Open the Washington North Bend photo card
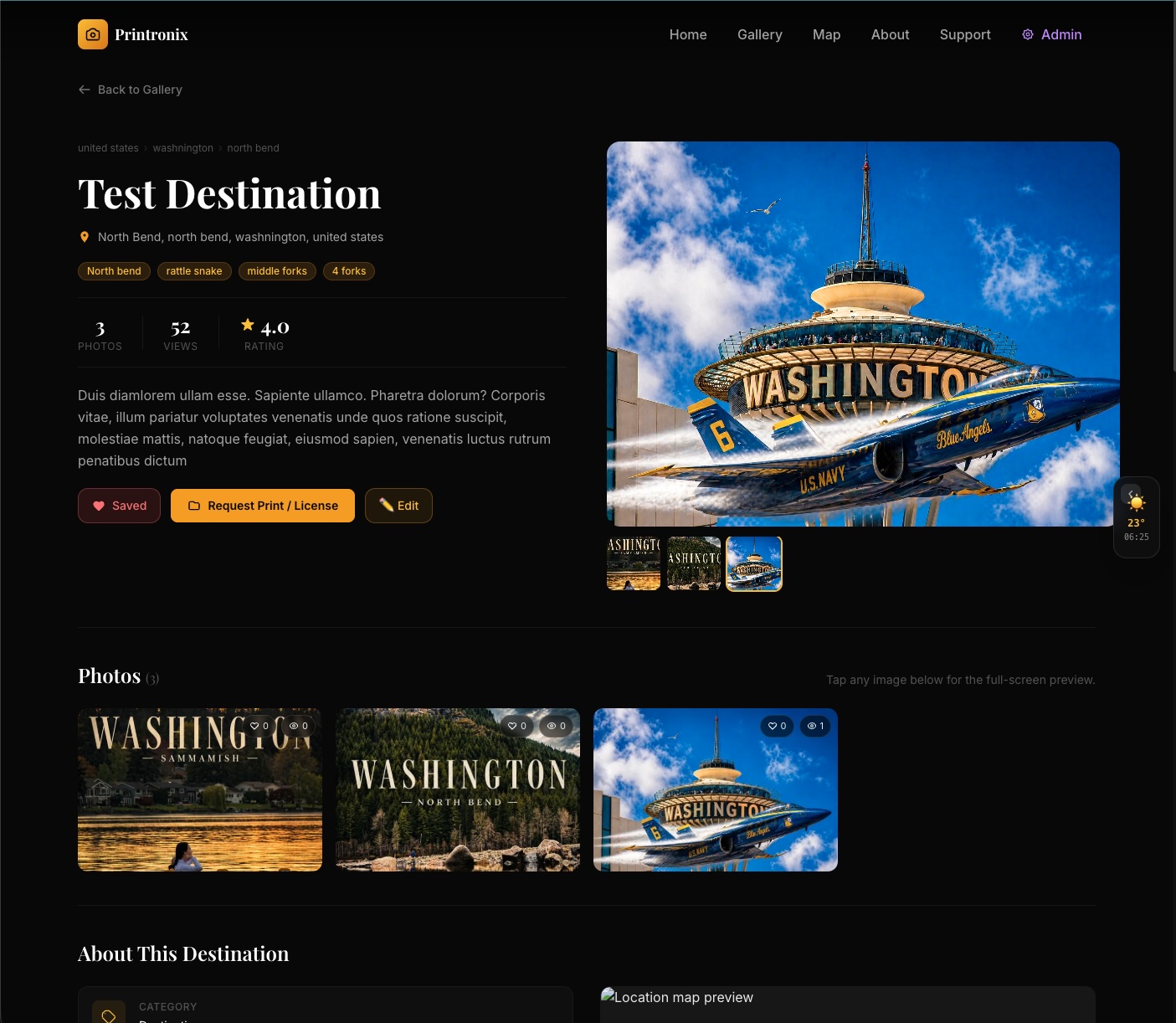 pos(458,789)
